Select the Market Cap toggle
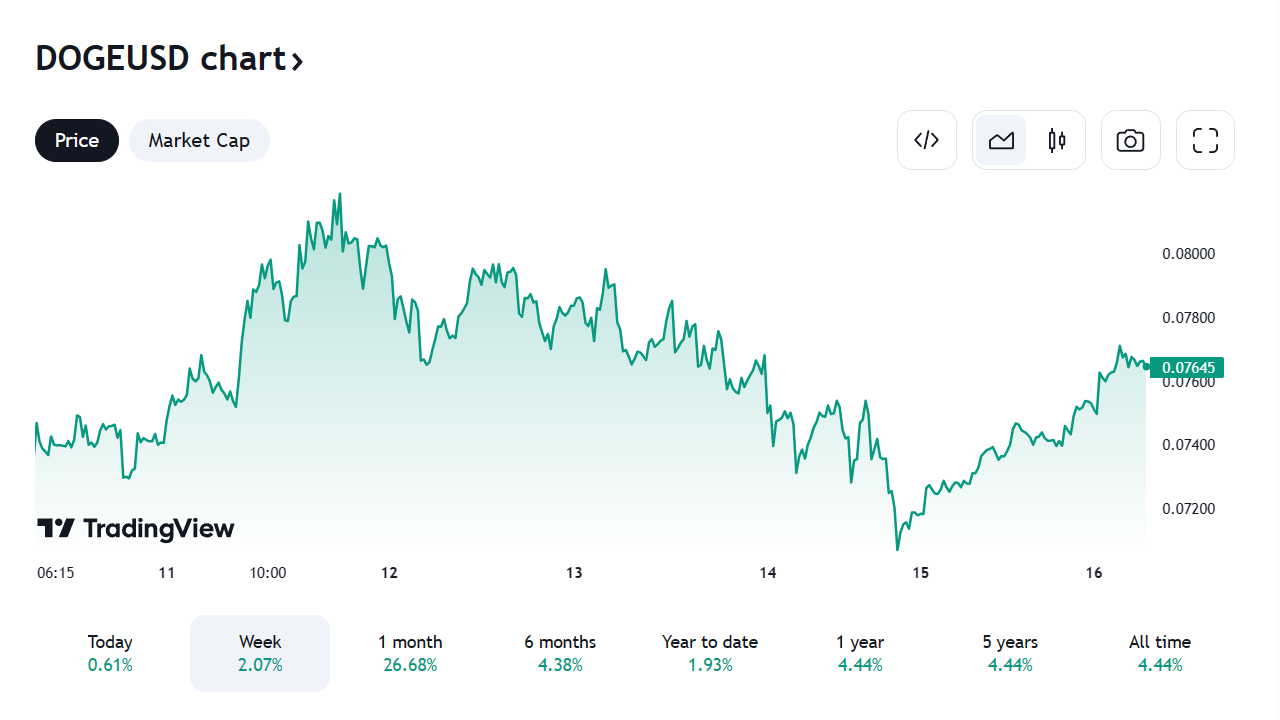This screenshot has height=720, width=1280. pyautogui.click(x=199, y=140)
